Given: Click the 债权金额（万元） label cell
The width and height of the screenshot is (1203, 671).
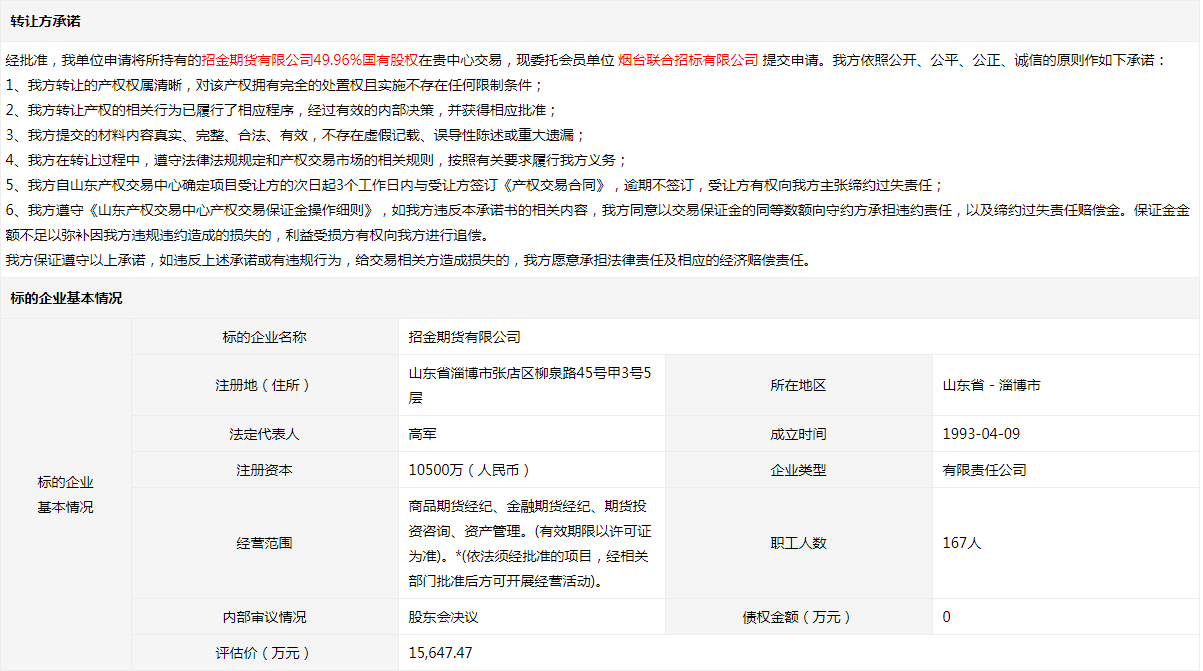Looking at the screenshot, I should [x=799, y=617].
